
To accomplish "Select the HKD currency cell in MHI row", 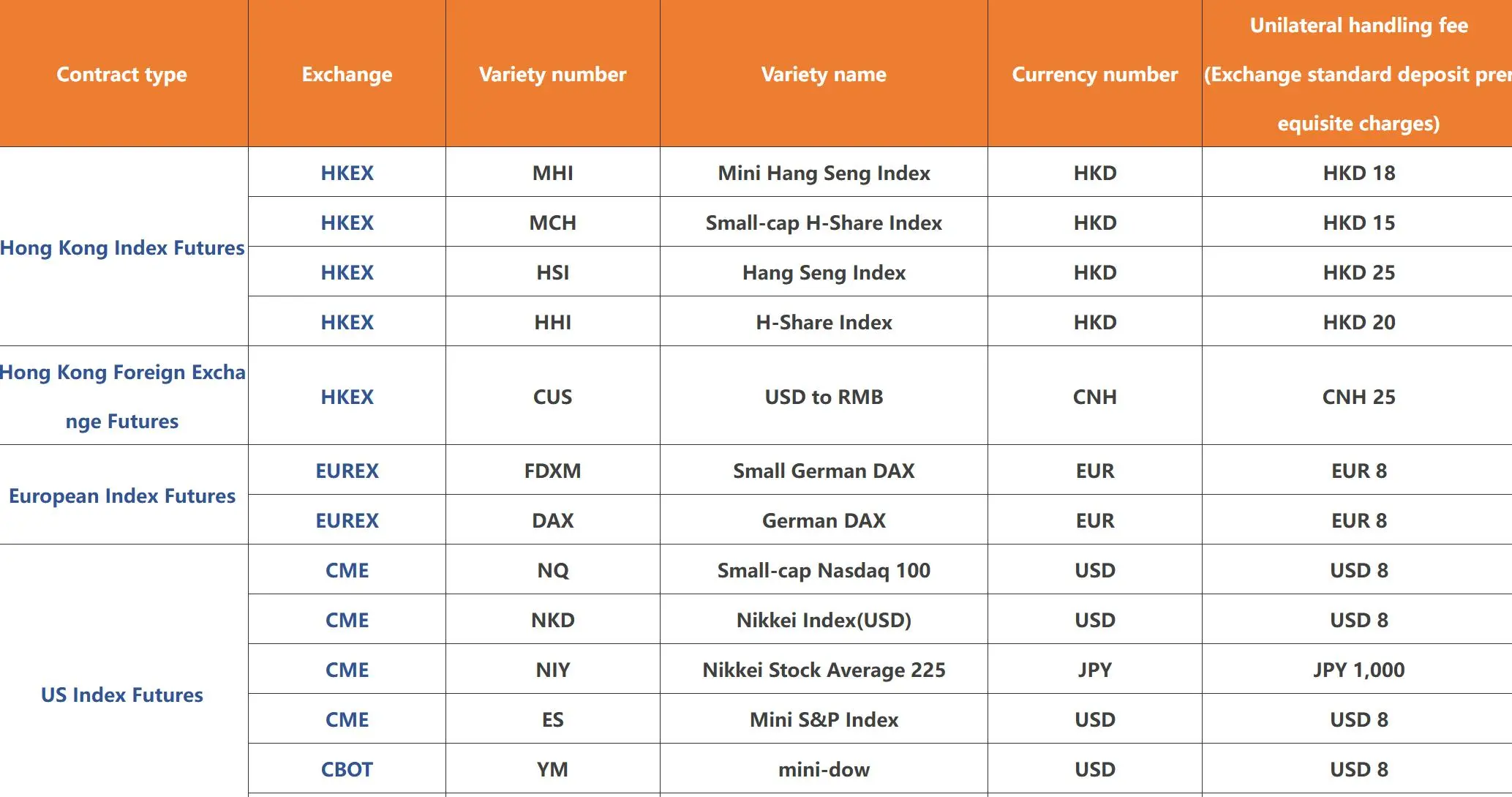I will point(1095,173).
